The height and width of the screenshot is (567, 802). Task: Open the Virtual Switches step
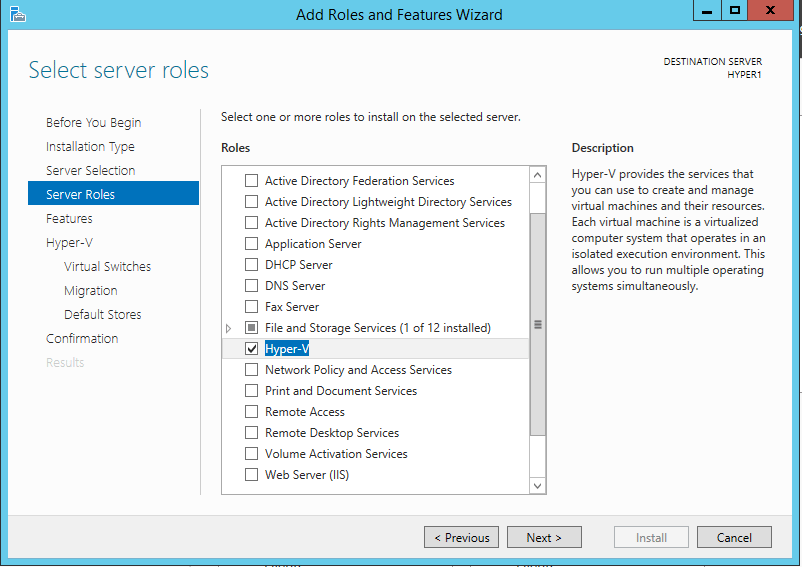(x=107, y=266)
